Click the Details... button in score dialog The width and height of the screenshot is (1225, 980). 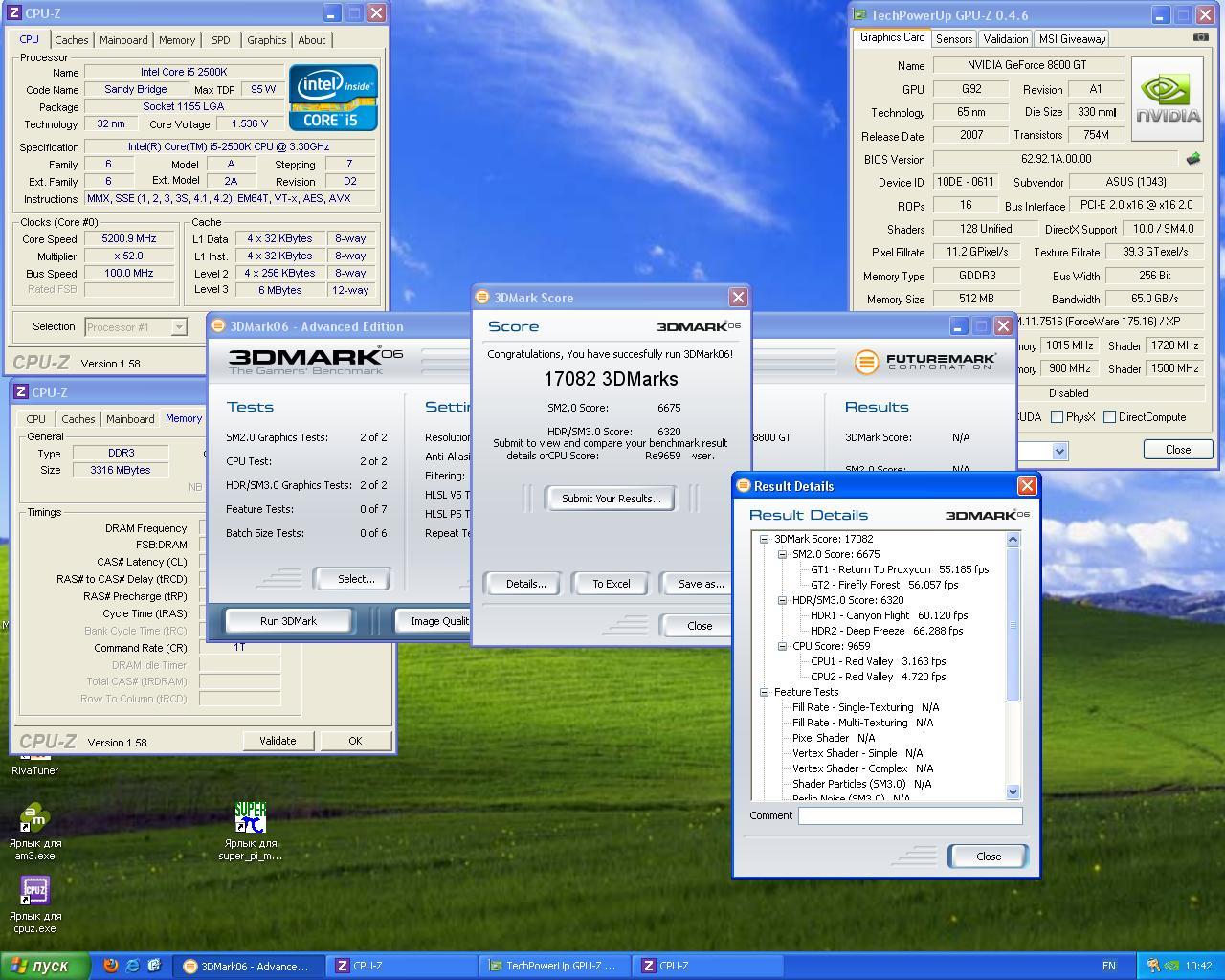coord(525,584)
